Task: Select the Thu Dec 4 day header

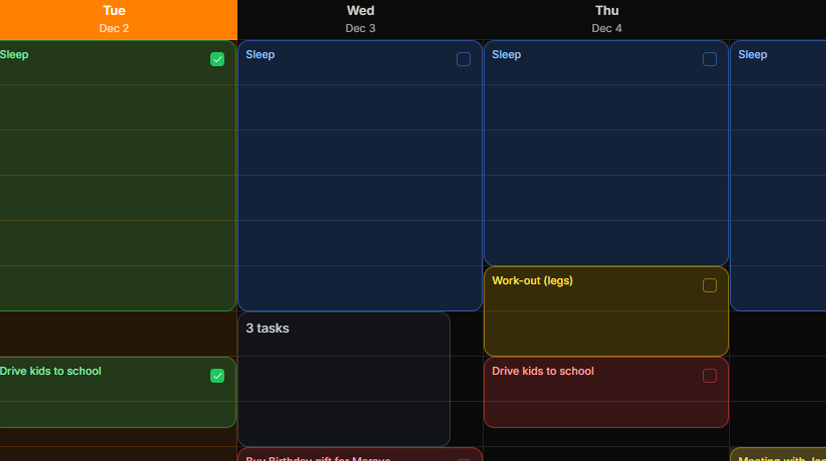Action: click(606, 19)
